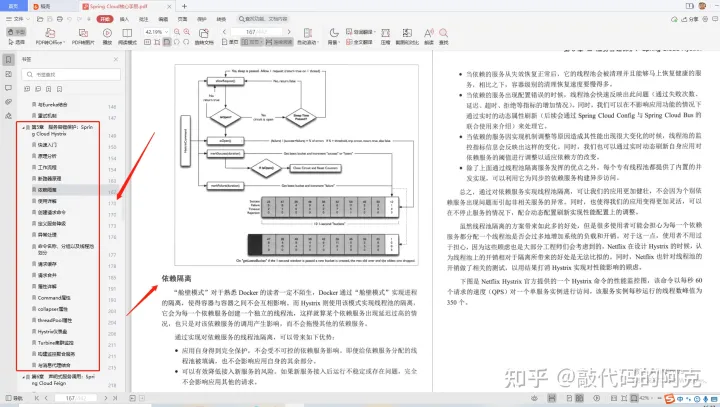Viewport: 720px width, 407px height.
Task: Open screenshot and compare tool
Action: tap(407, 36)
